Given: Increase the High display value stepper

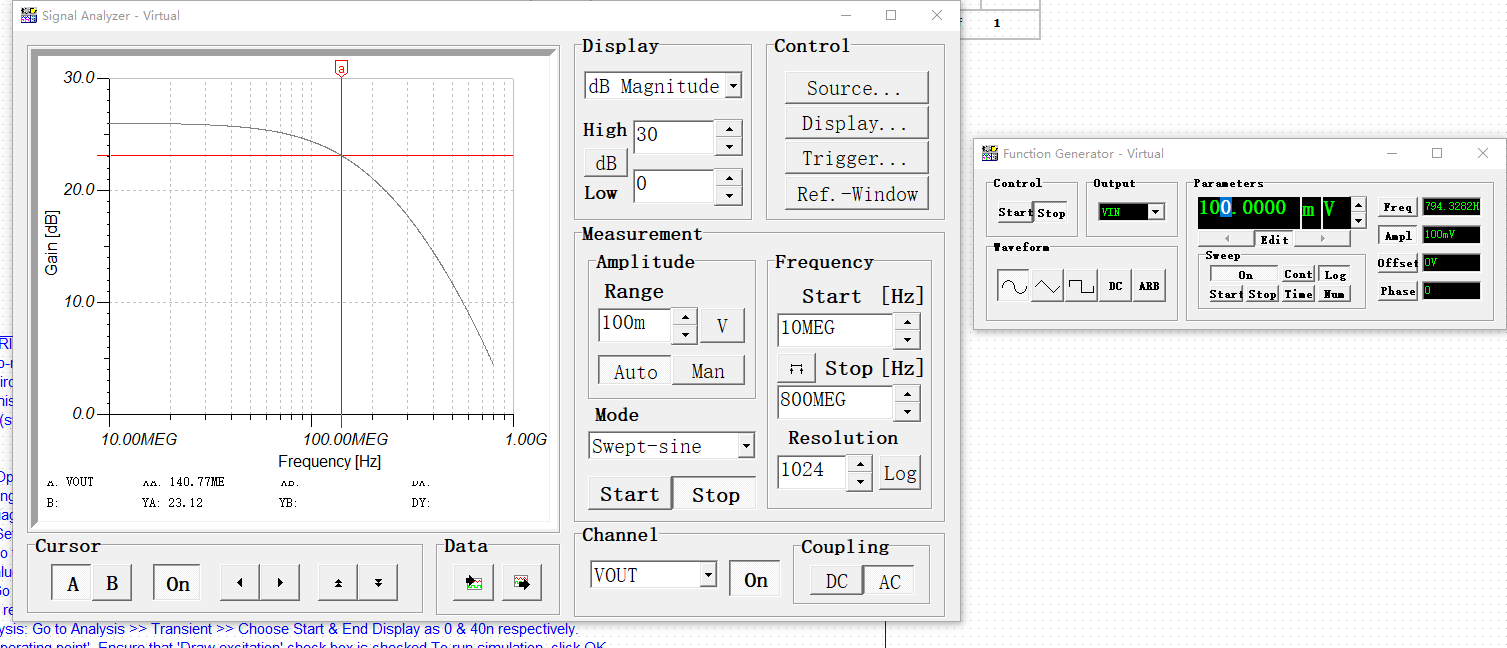Looking at the screenshot, I should pyautogui.click(x=730, y=129).
